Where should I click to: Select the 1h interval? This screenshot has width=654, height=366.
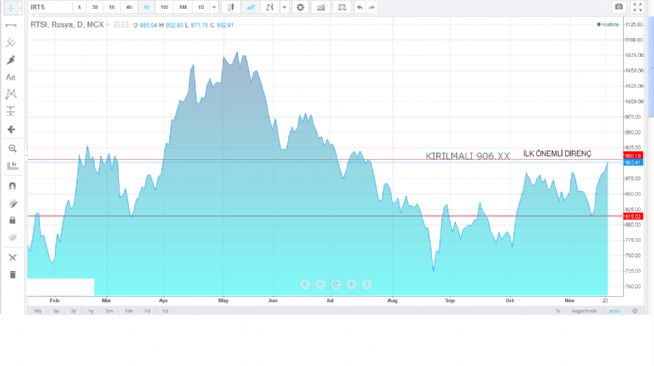click(x=112, y=7)
